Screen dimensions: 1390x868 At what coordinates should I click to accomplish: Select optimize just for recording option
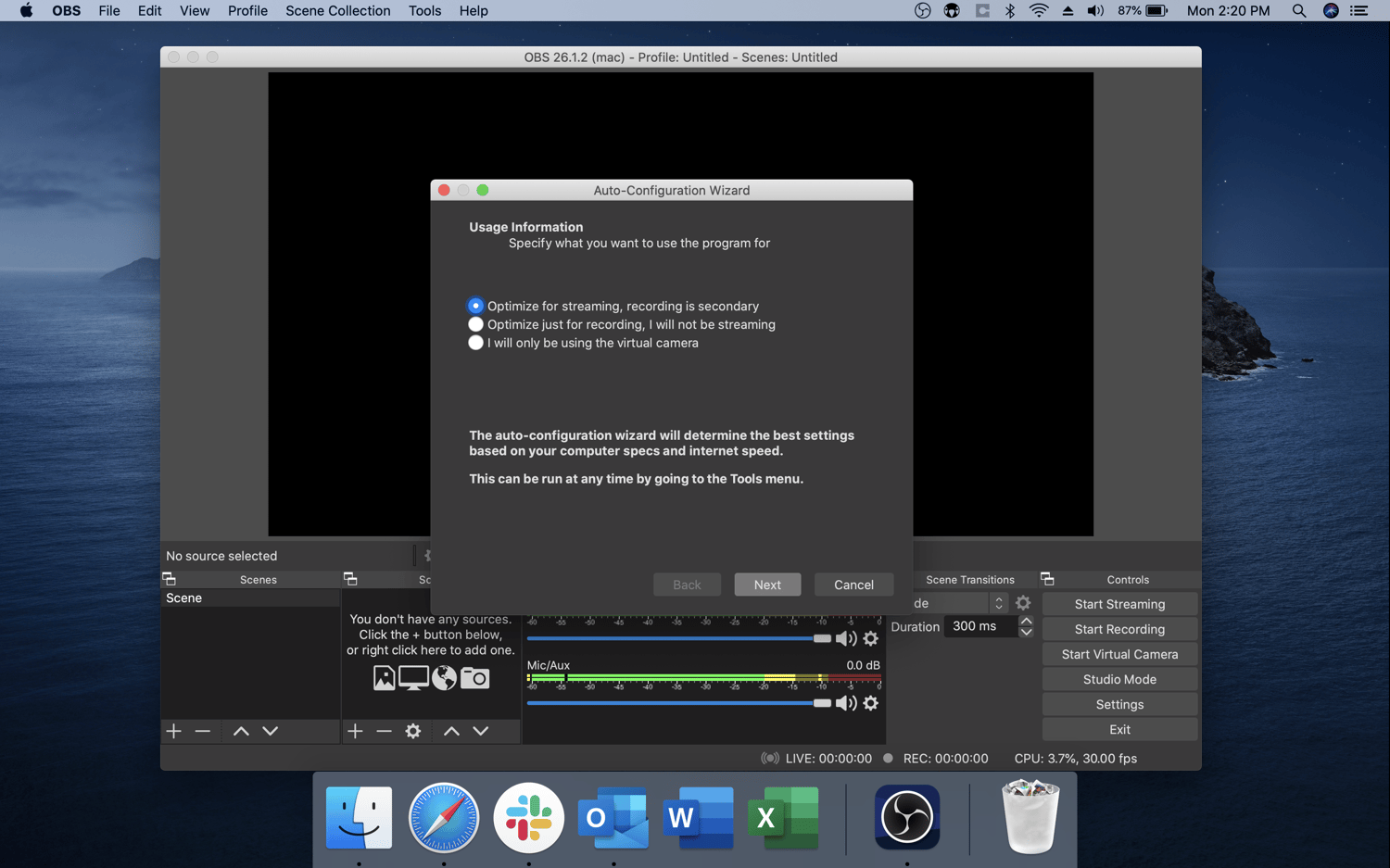475,324
